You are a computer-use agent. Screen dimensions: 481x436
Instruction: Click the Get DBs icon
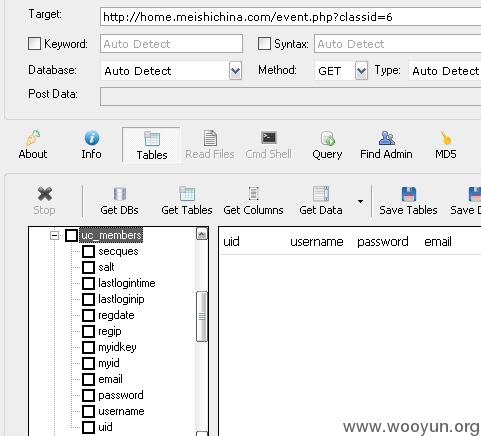120,194
